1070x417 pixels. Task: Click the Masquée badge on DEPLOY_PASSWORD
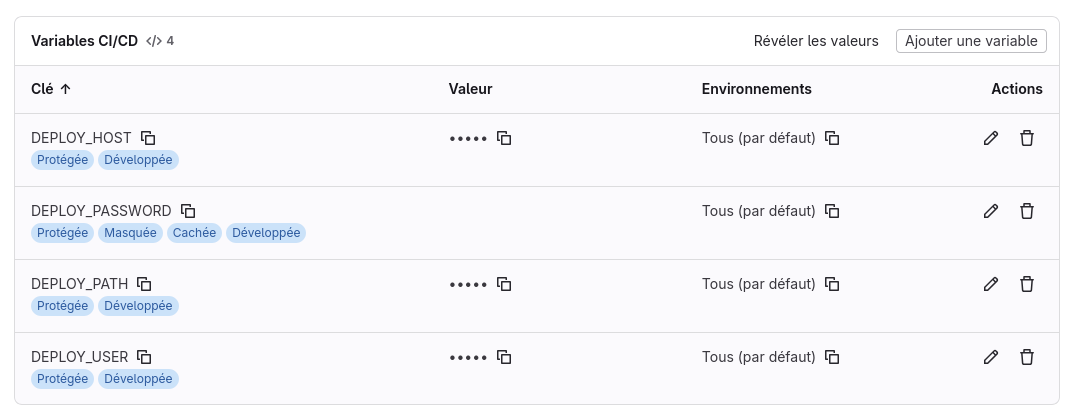coord(131,233)
